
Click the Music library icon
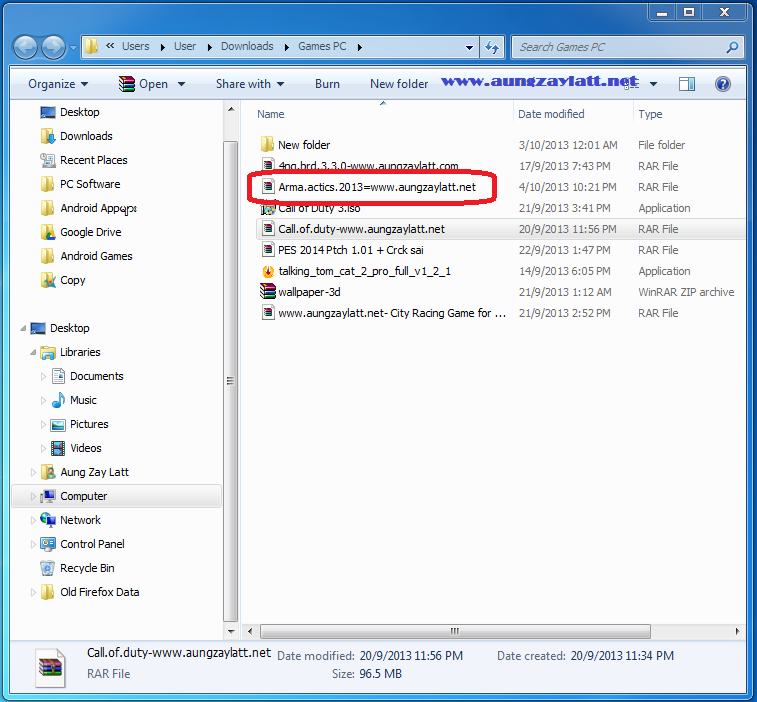(58, 400)
